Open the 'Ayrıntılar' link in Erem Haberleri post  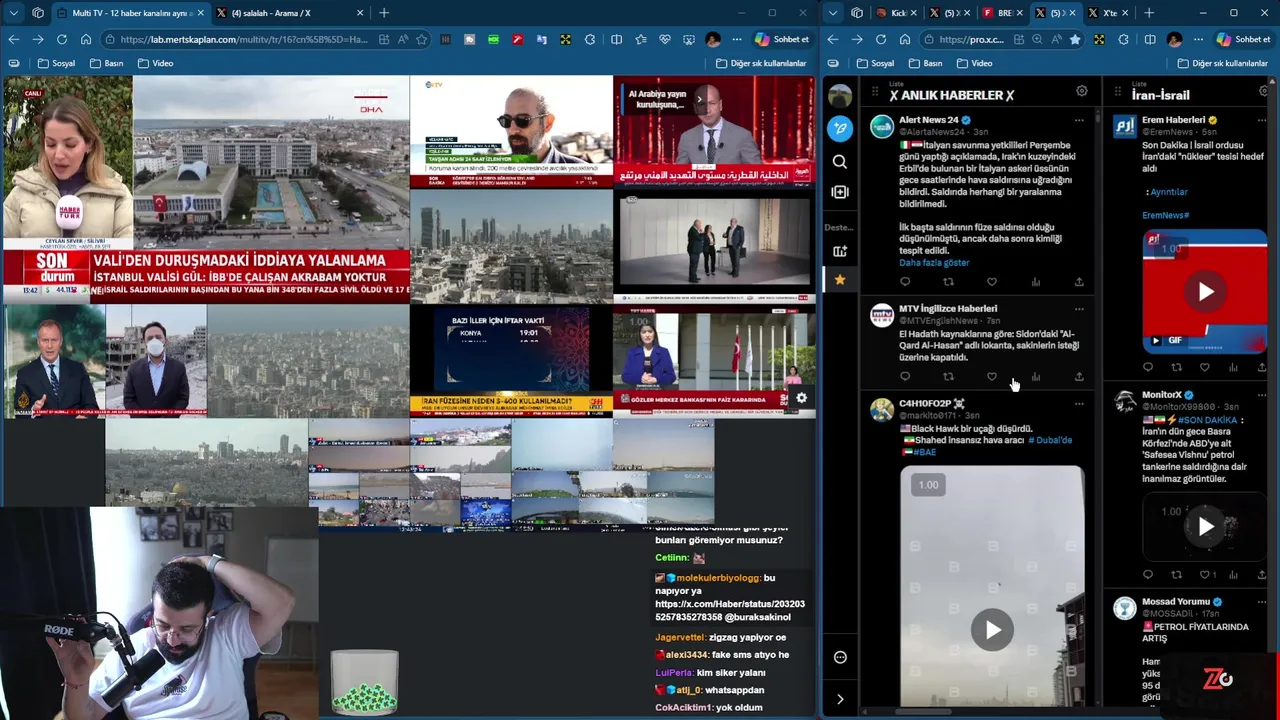click(1168, 192)
